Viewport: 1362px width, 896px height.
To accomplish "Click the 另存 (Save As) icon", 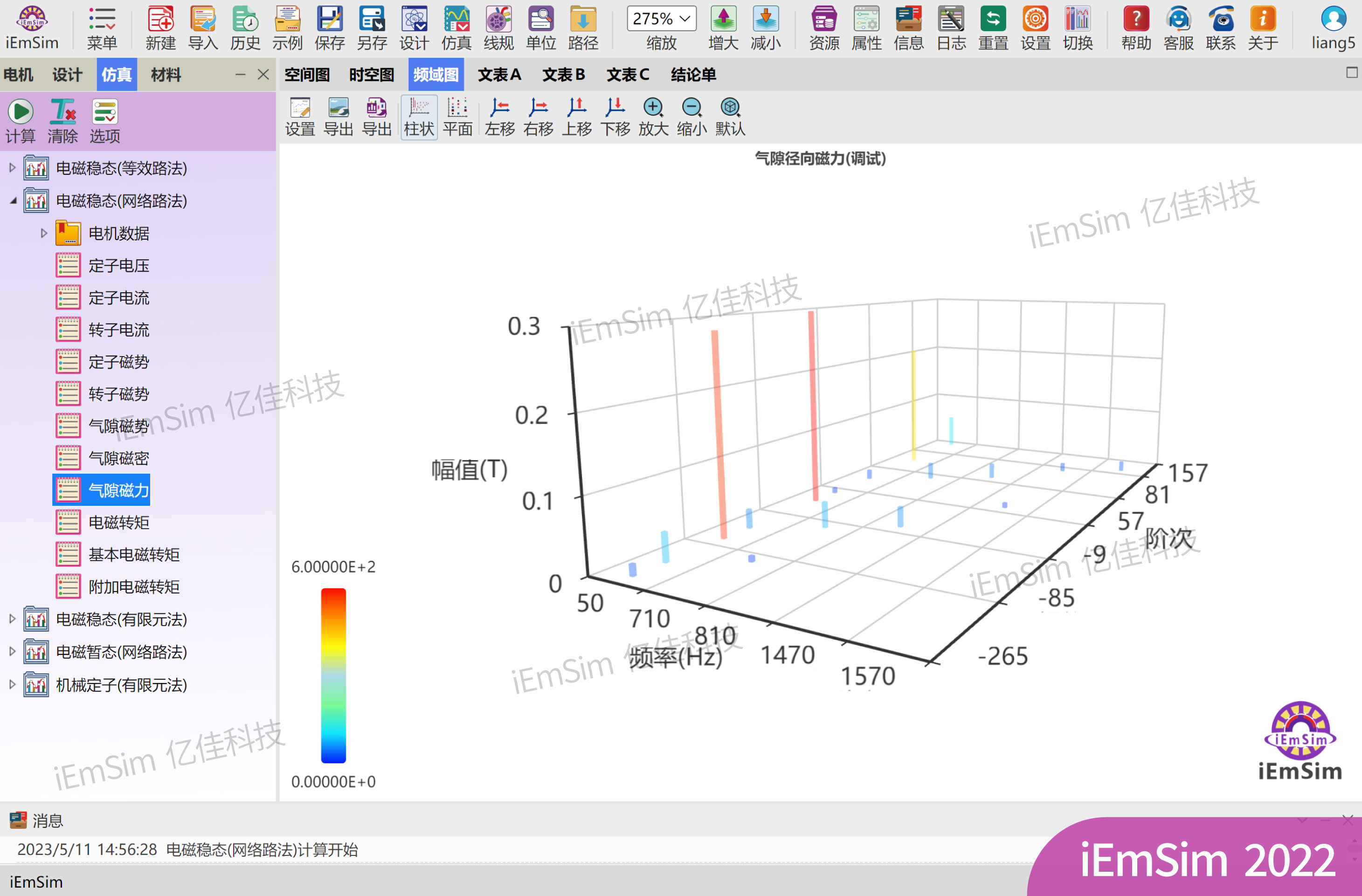I will click(x=372, y=28).
